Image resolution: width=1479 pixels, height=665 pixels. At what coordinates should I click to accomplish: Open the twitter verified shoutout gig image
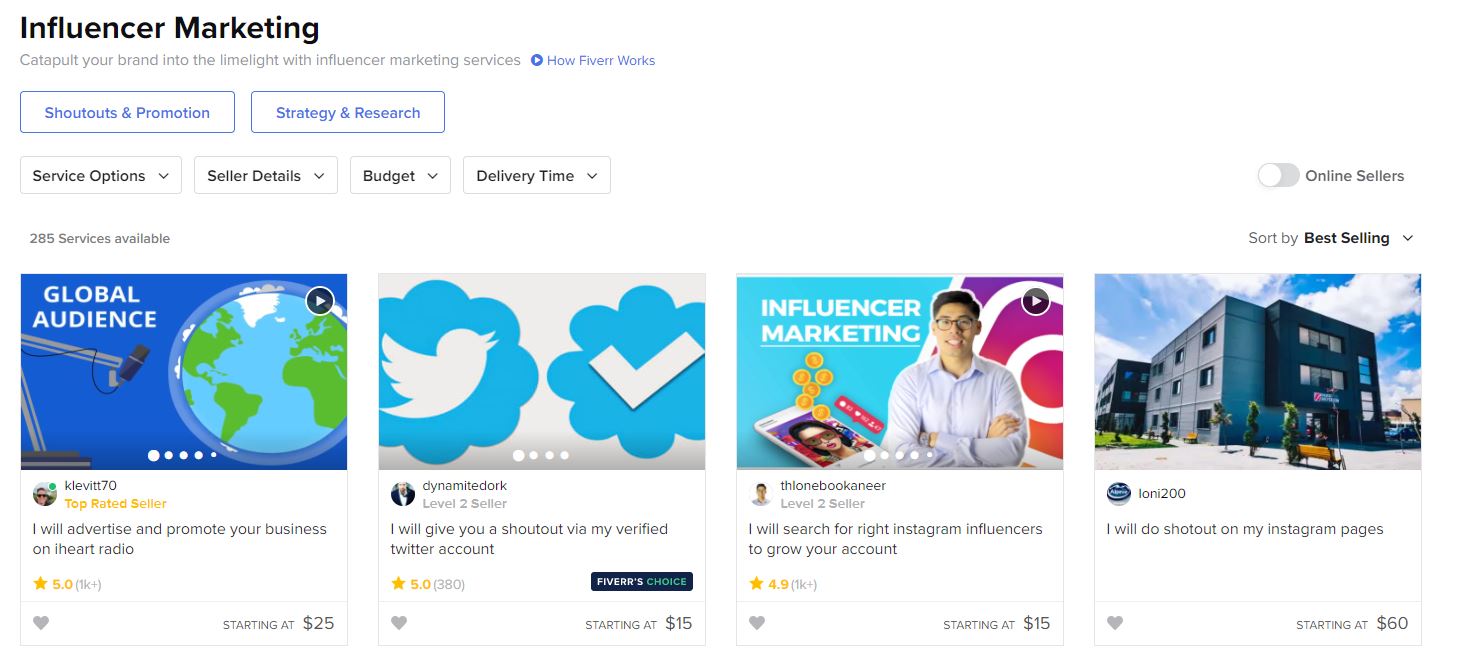tap(542, 370)
